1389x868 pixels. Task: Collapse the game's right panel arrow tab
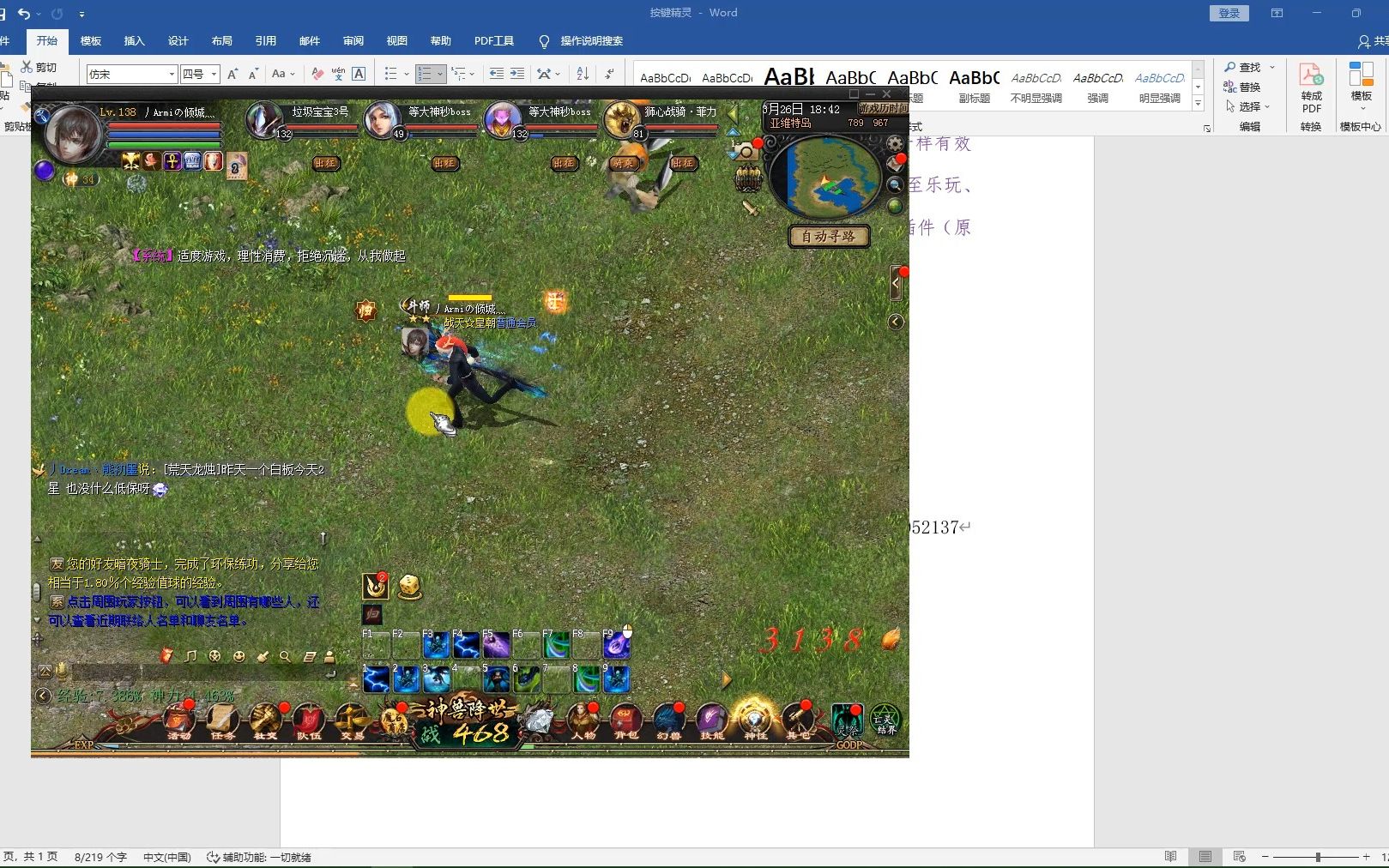(x=896, y=282)
